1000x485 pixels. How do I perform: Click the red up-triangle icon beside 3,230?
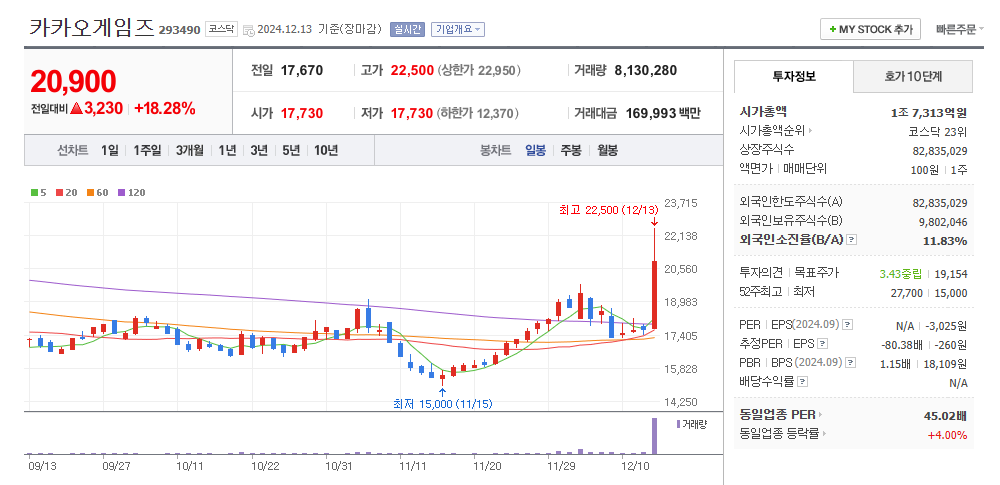[77, 108]
